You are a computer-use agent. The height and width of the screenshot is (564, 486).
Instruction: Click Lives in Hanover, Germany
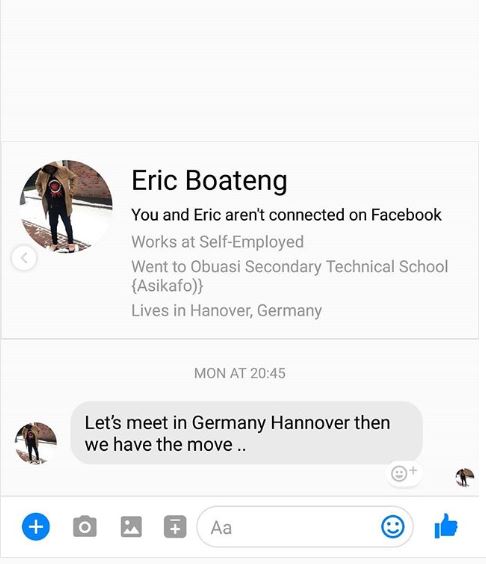pos(227,310)
